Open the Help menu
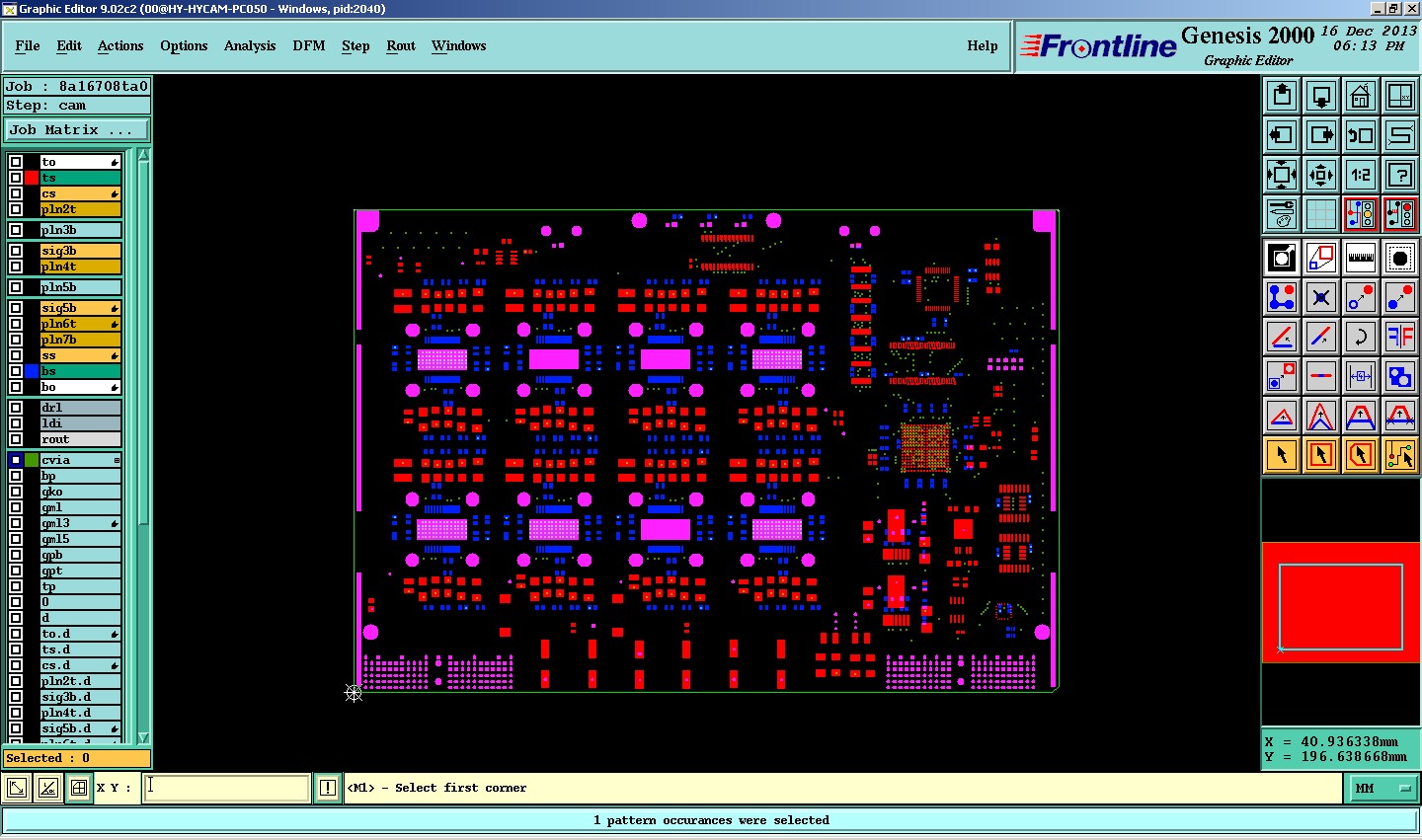 point(983,45)
